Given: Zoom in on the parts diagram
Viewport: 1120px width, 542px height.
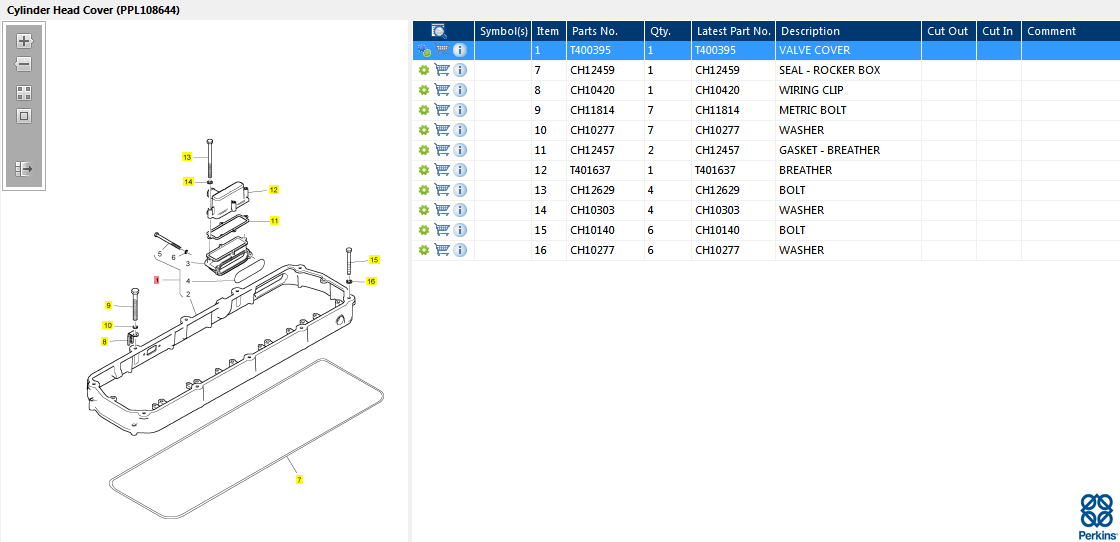Looking at the screenshot, I should (x=24, y=41).
